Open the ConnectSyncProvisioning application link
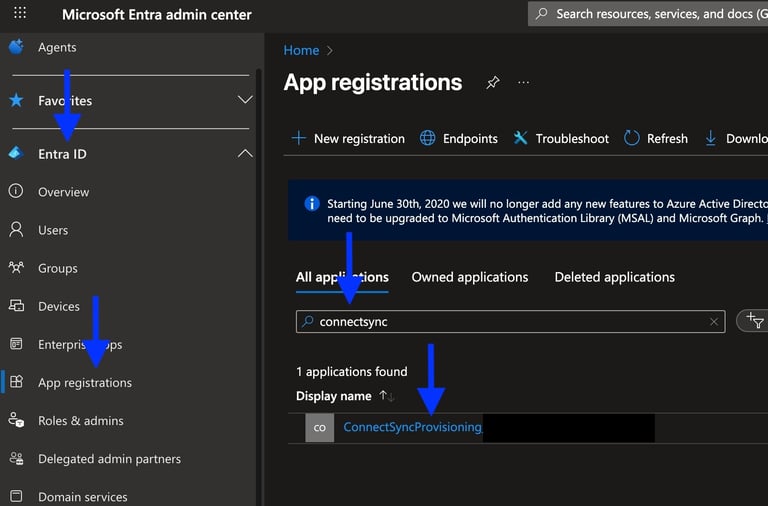Screen dimensions: 768x506 tap(412, 427)
